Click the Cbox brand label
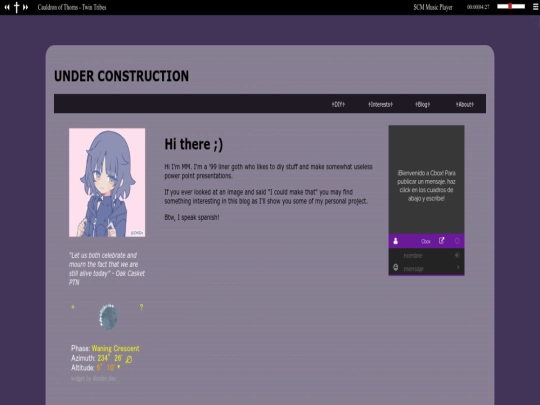Viewport: 540px width, 405px height. 426,241
